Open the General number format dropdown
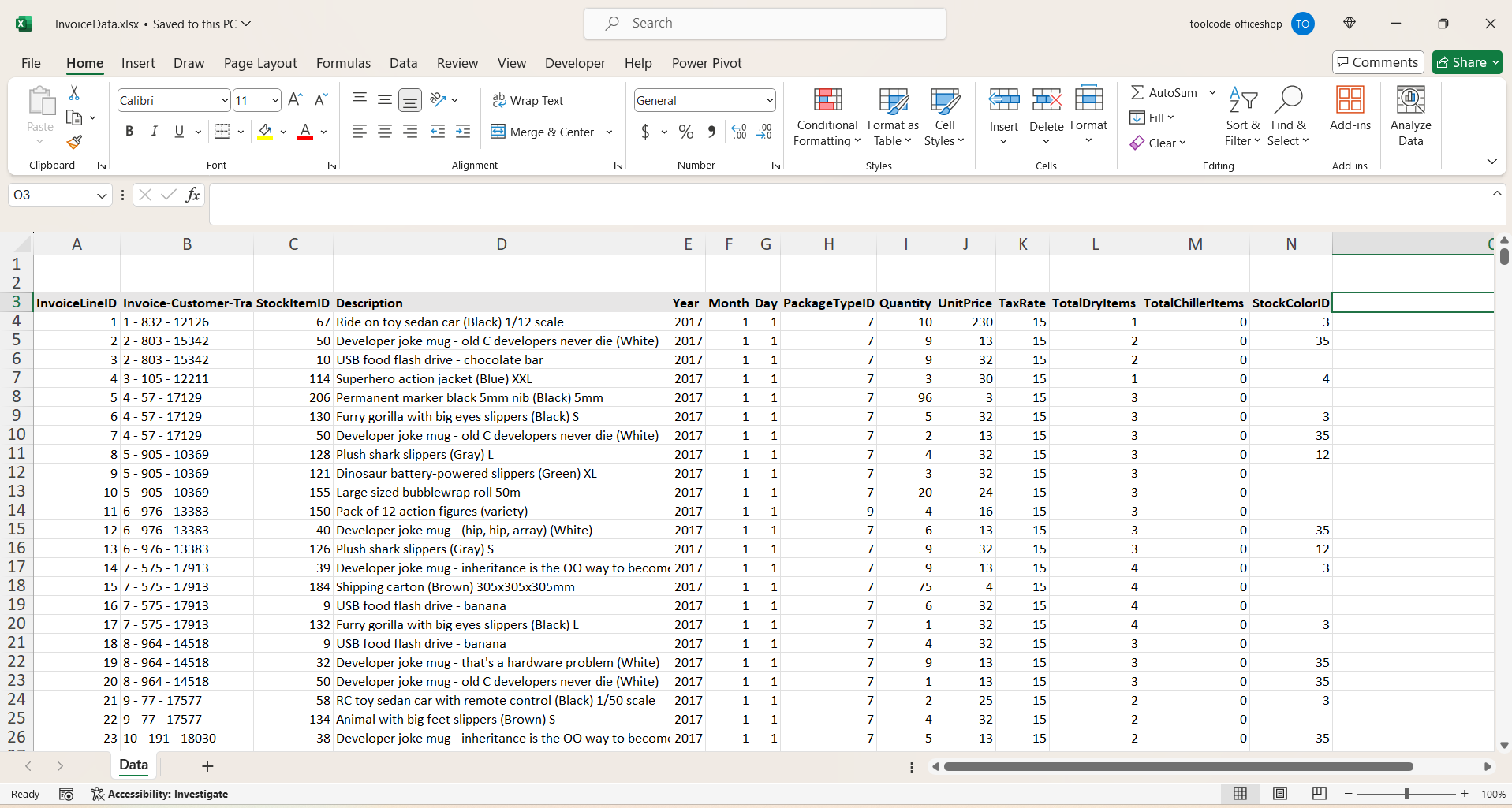Image resolution: width=1512 pixels, height=808 pixels. (769, 101)
